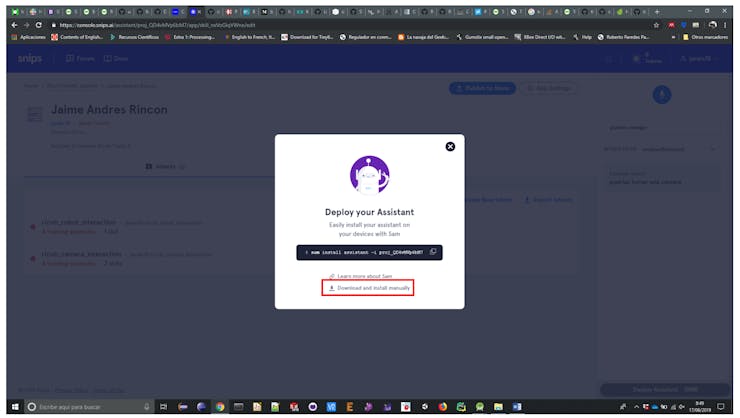Open the notification center icon
Image resolution: width=740 pixels, height=418 pixels.
[721, 407]
